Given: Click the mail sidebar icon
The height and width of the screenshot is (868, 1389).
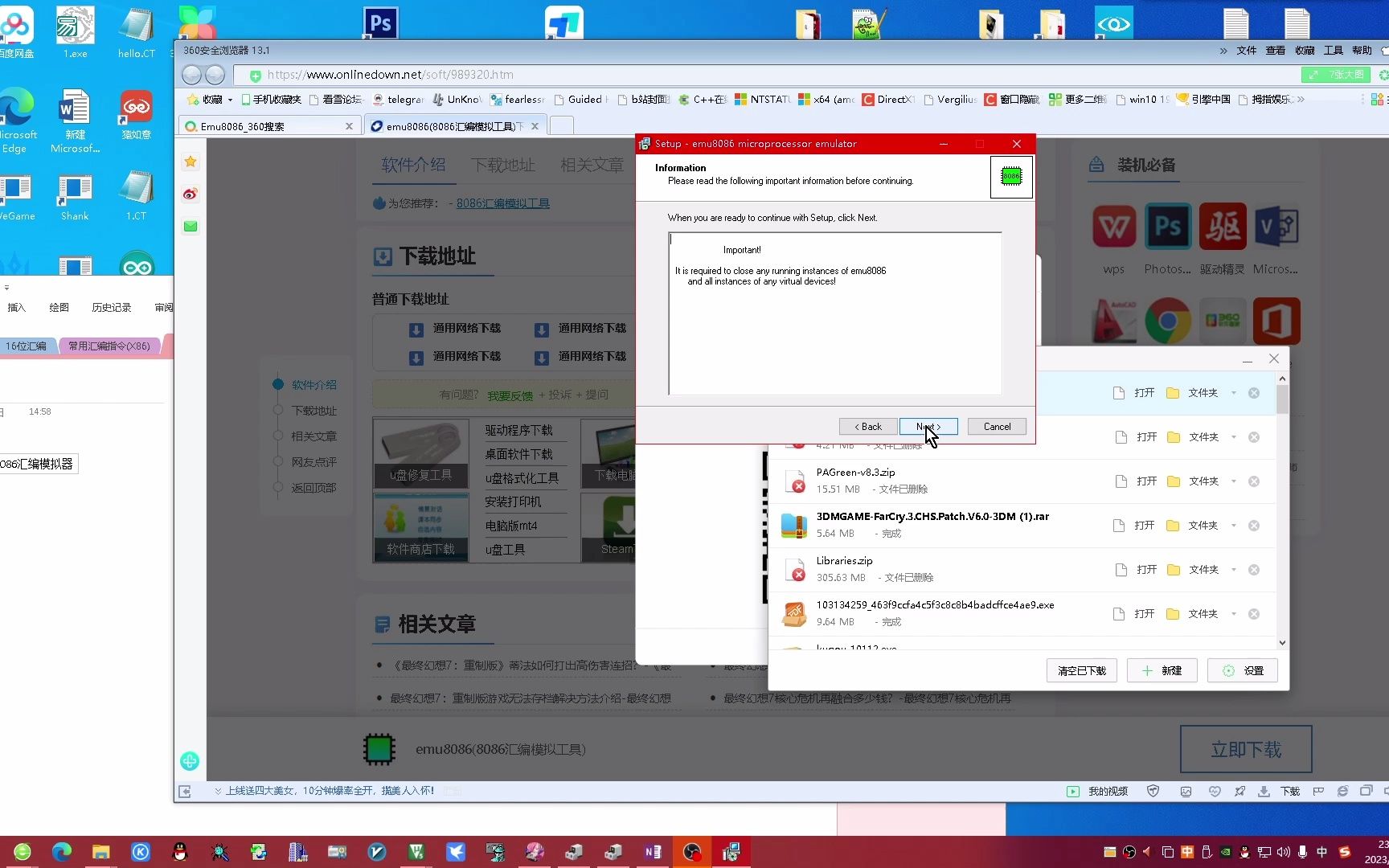Looking at the screenshot, I should pos(191,226).
